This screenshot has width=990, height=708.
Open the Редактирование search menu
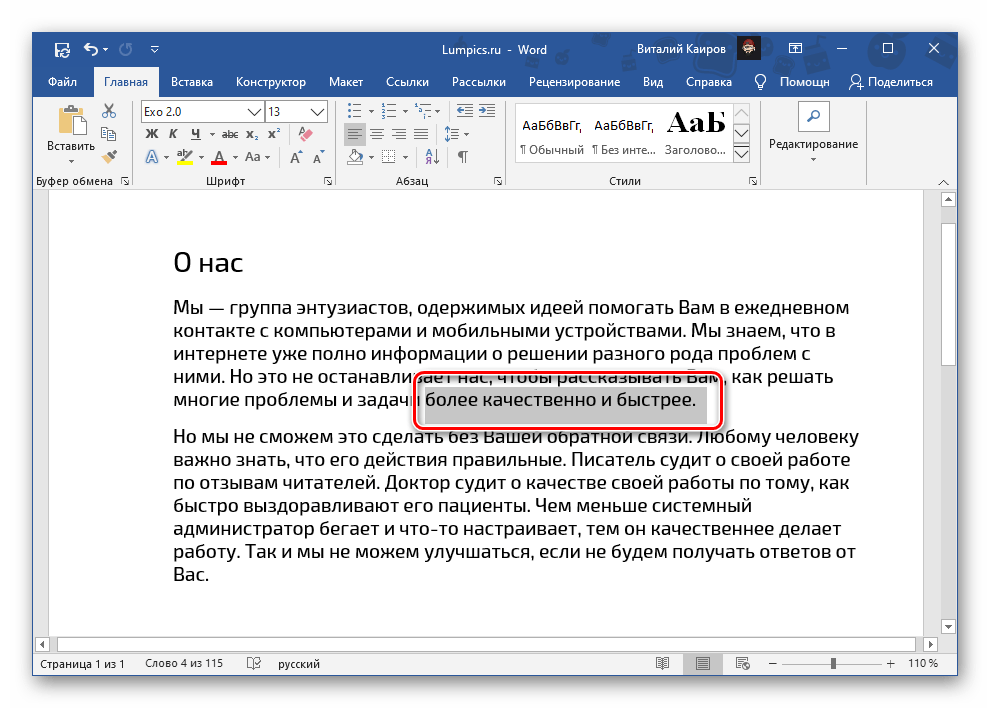(813, 133)
